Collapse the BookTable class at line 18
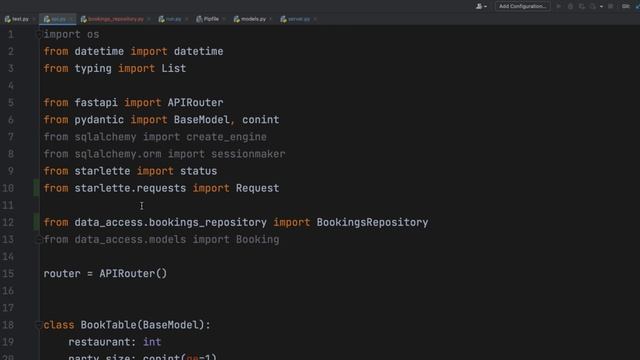 (x=39, y=325)
